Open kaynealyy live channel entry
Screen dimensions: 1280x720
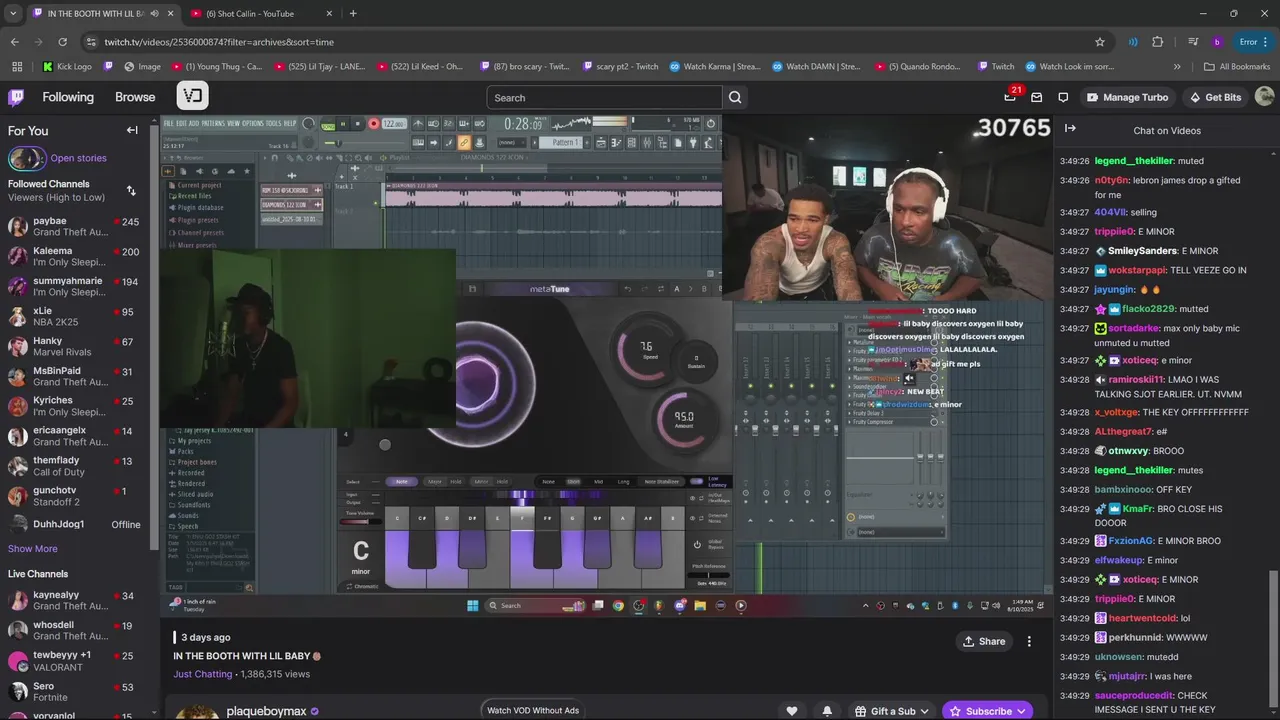pos(75,600)
